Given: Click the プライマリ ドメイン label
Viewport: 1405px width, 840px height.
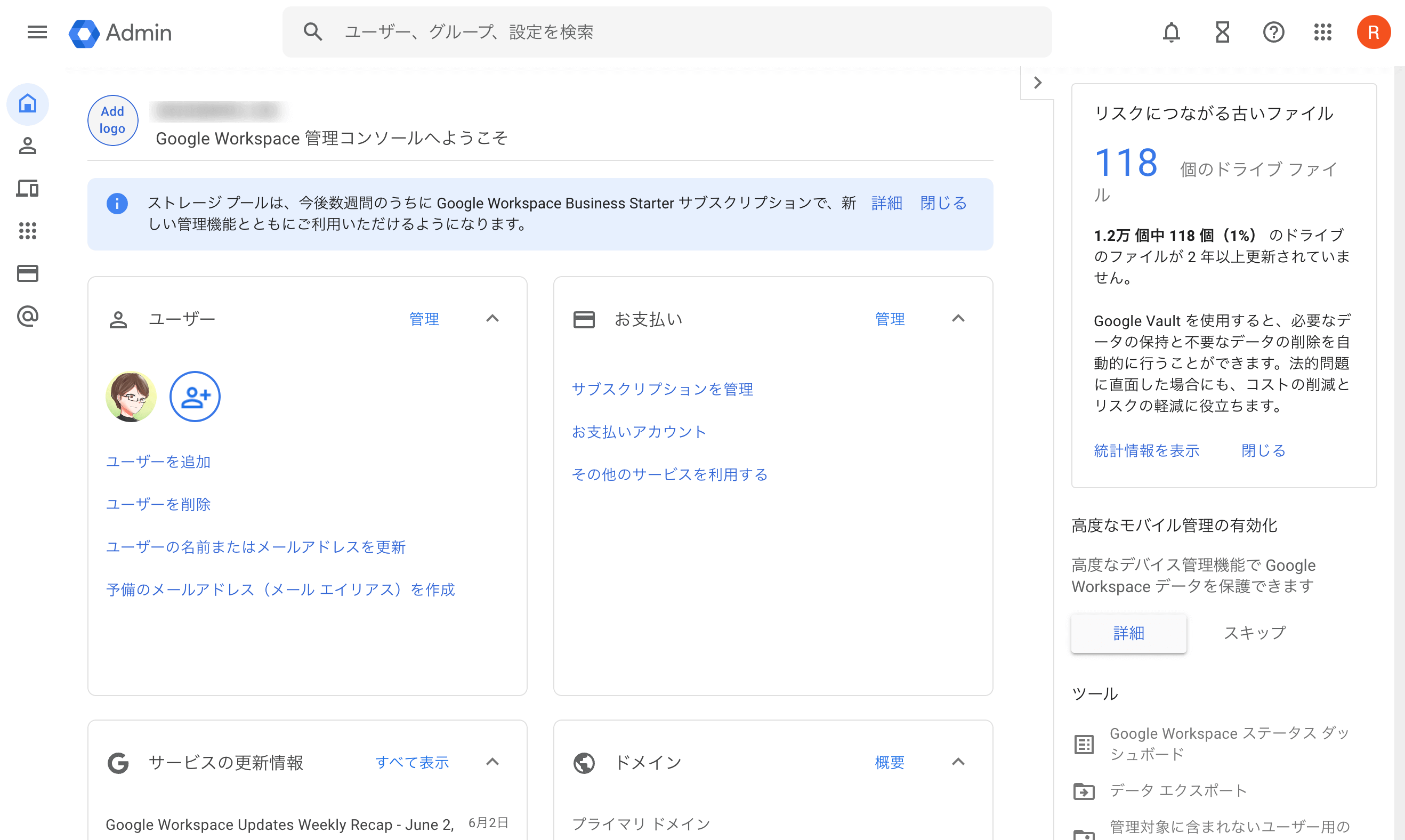Looking at the screenshot, I should 641,824.
